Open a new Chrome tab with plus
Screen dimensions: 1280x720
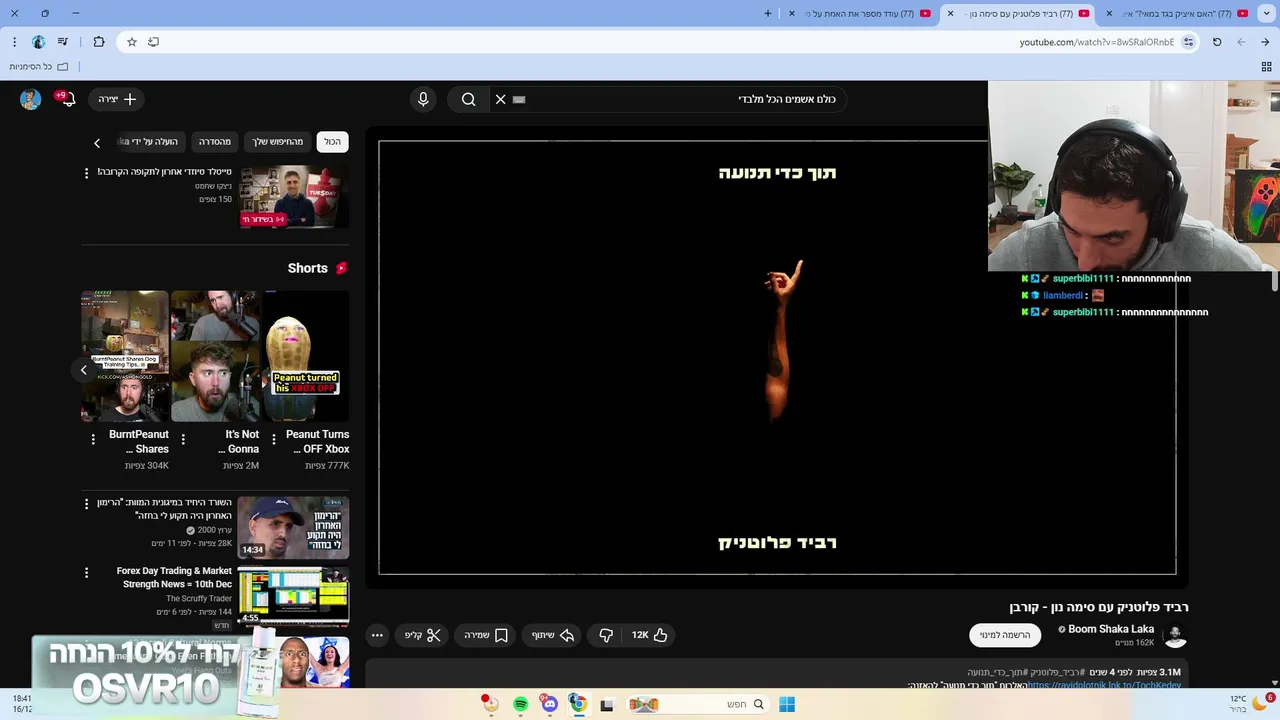(x=768, y=13)
